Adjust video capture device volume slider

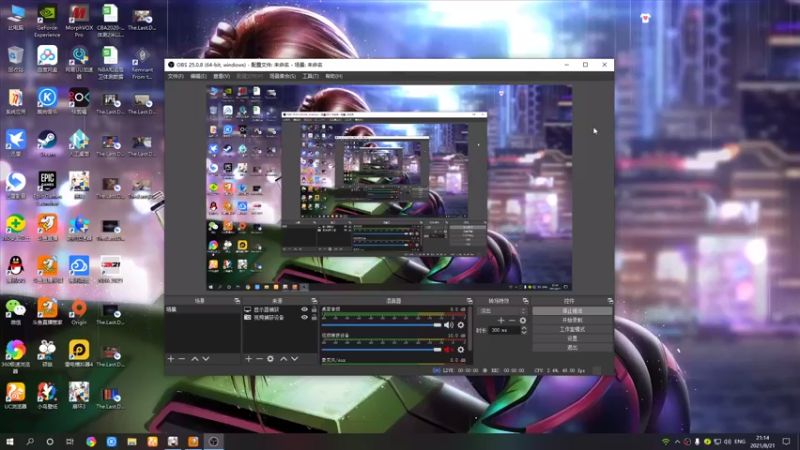[x=381, y=349]
